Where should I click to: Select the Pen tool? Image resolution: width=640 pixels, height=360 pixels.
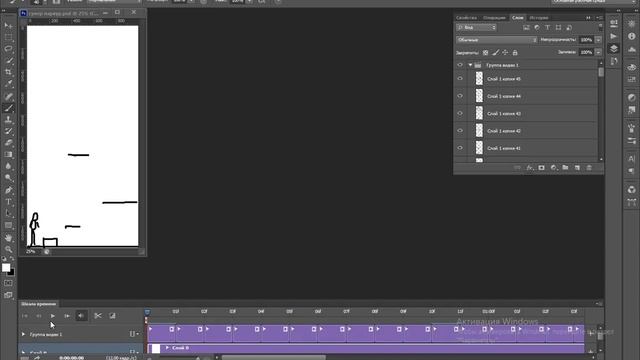(x=8, y=190)
